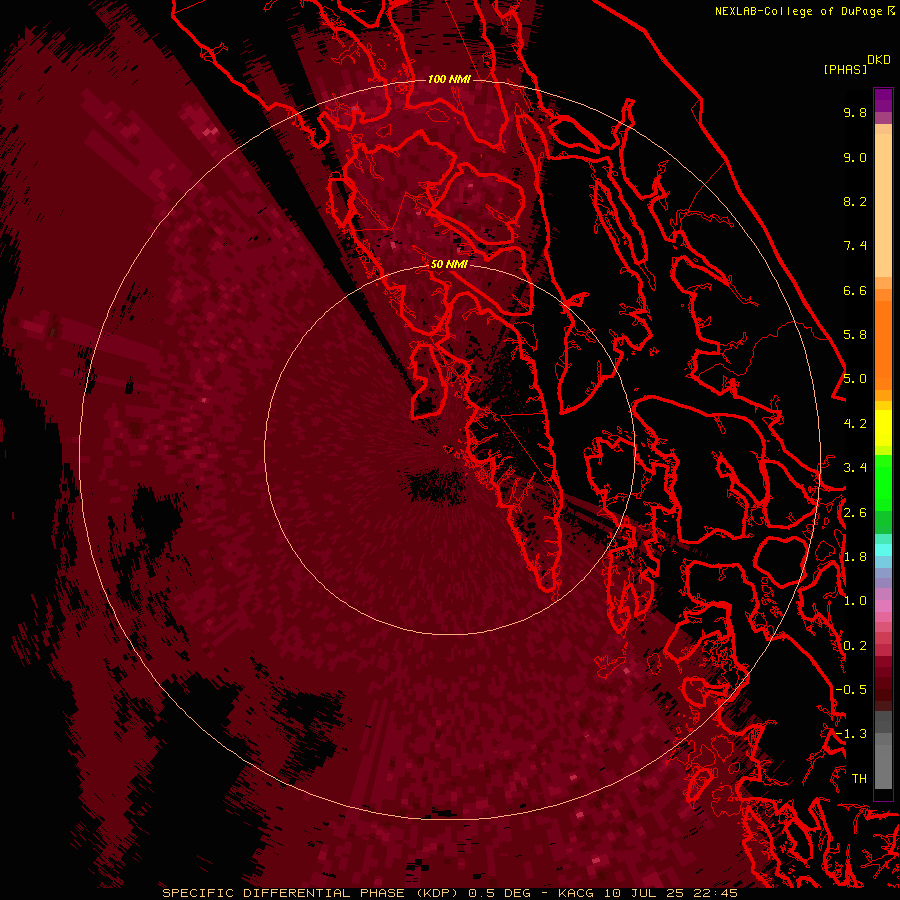Viewport: 900px width, 900px height.
Task: Select the [PHAS] label above the color bar
Action: 845,69
